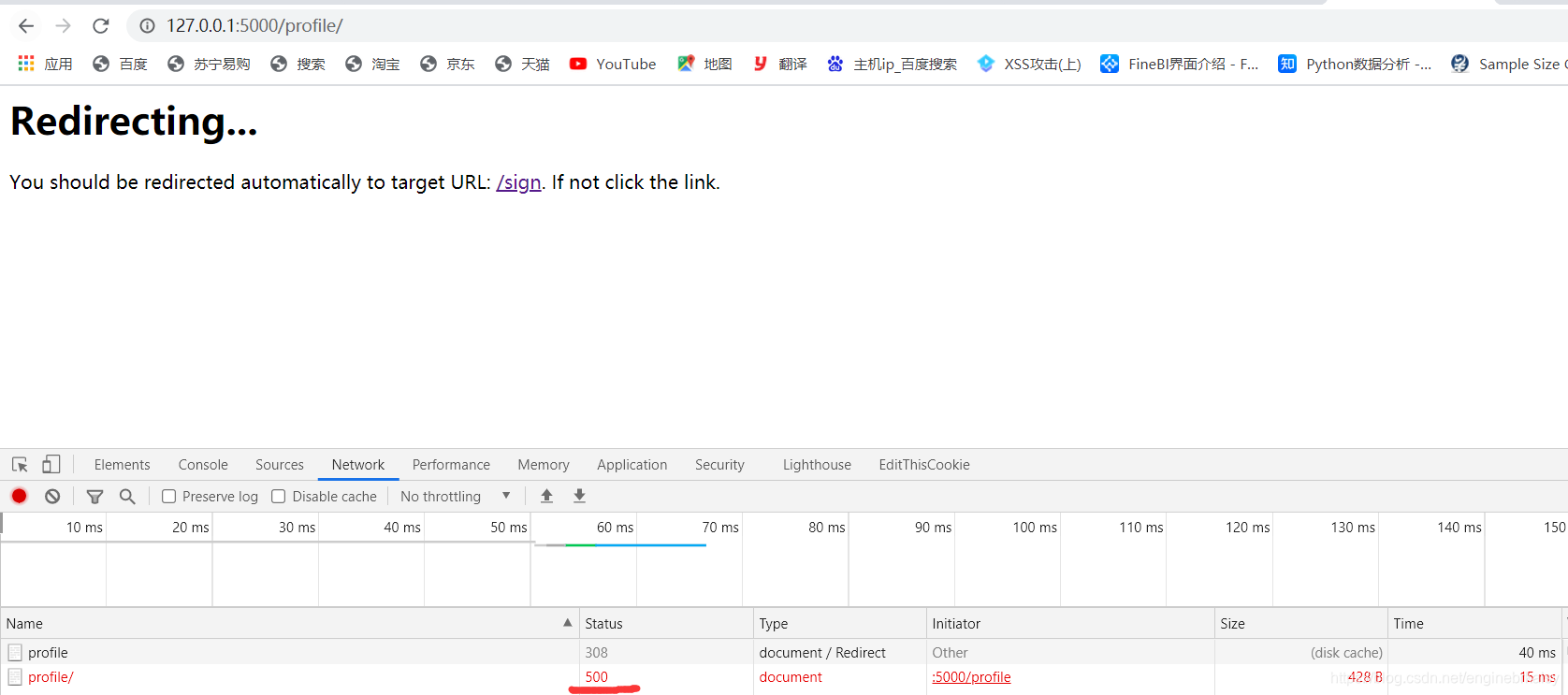The image size is (1568, 695).
Task: Open network search with magnifier icon
Action: [x=127, y=497]
